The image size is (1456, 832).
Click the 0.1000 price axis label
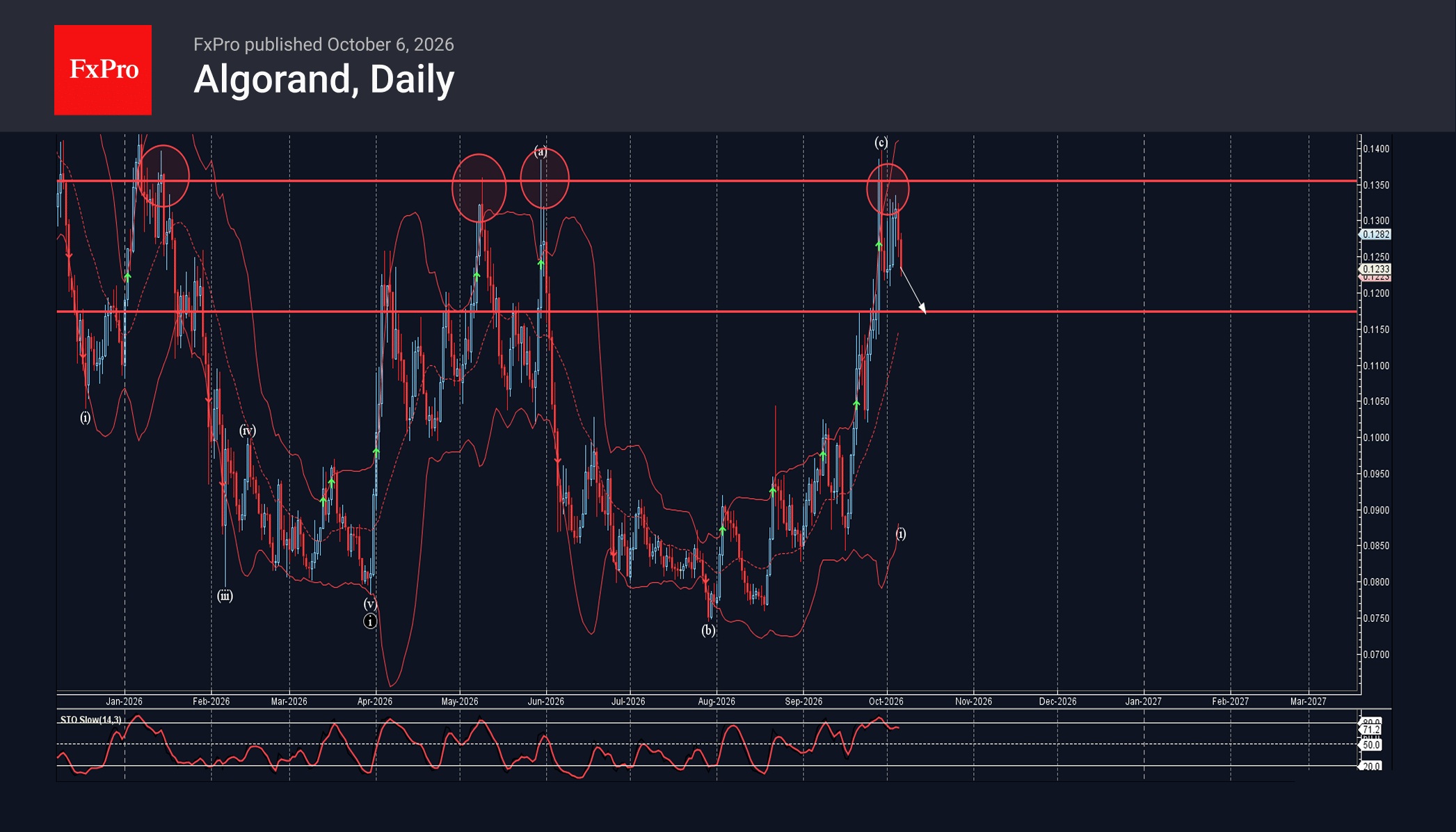(1376, 438)
